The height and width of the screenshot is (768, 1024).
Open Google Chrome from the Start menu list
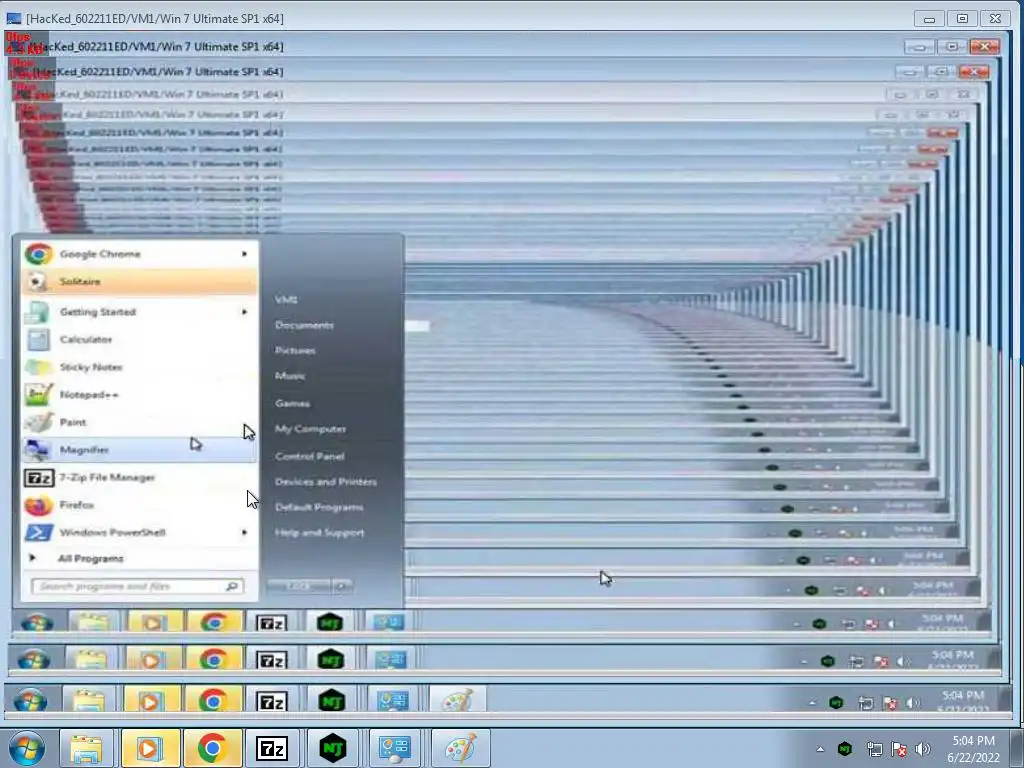pos(139,254)
